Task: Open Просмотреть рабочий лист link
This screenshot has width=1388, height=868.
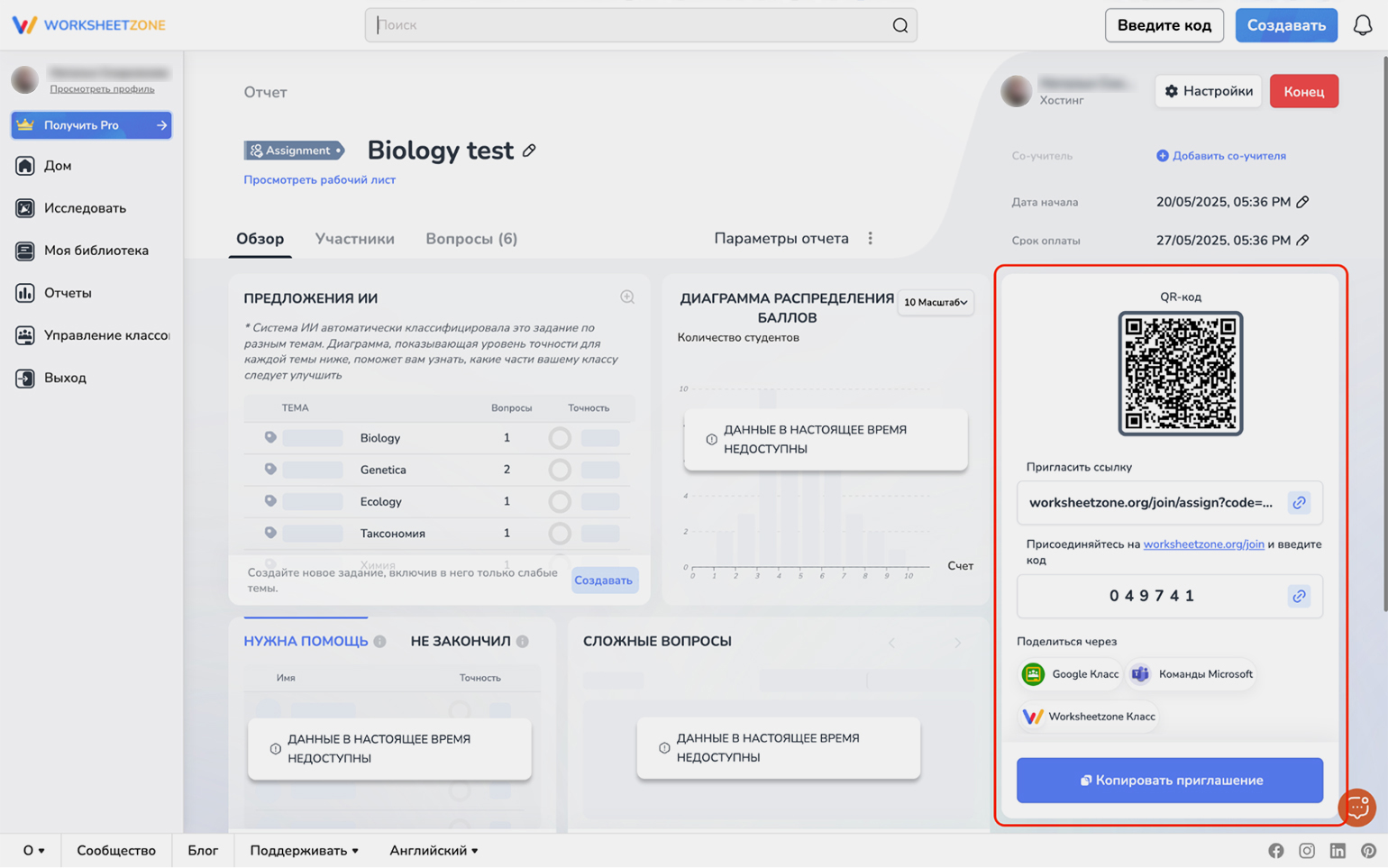Action: coord(319,180)
